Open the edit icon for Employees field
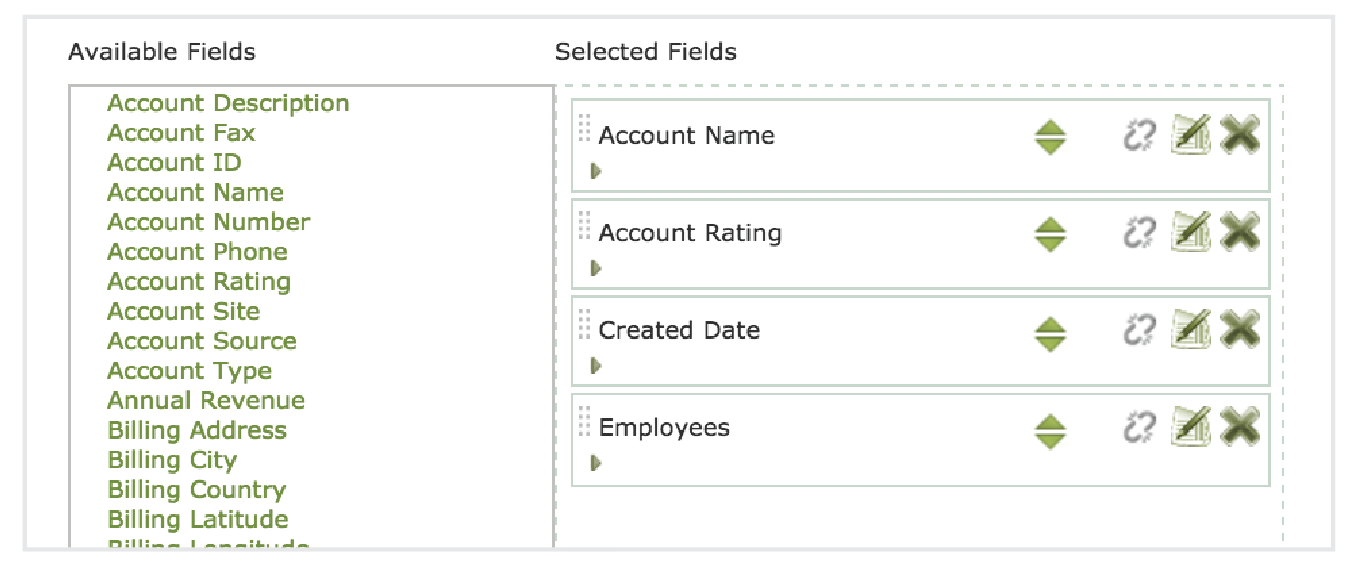The height and width of the screenshot is (568, 1348). pos(1190,427)
